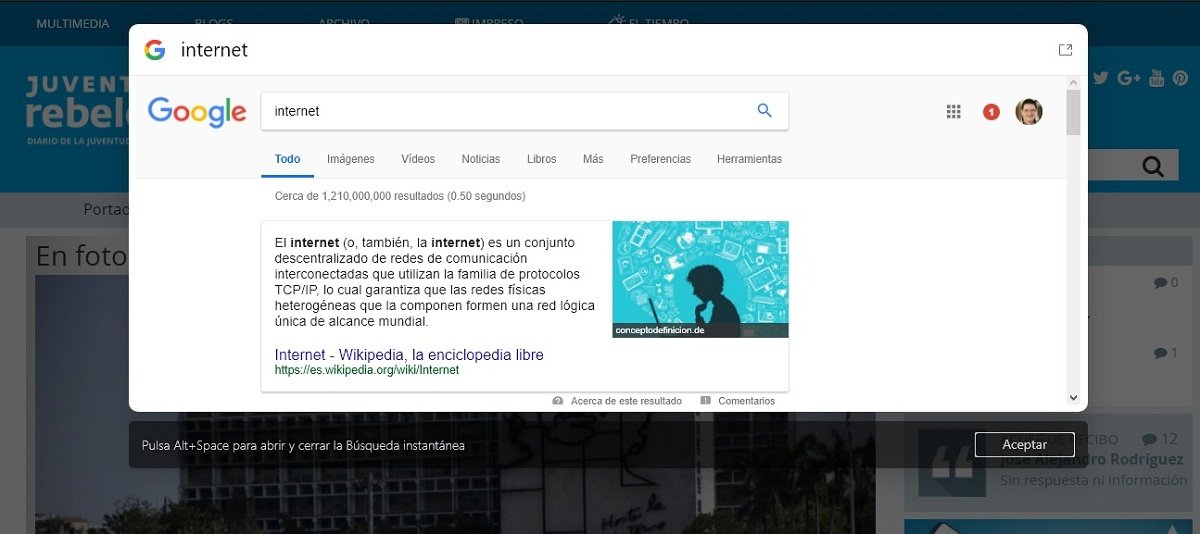Open the es.wikipedia.org/wiki/Internet URL
The height and width of the screenshot is (534, 1200).
pyautogui.click(x=367, y=370)
